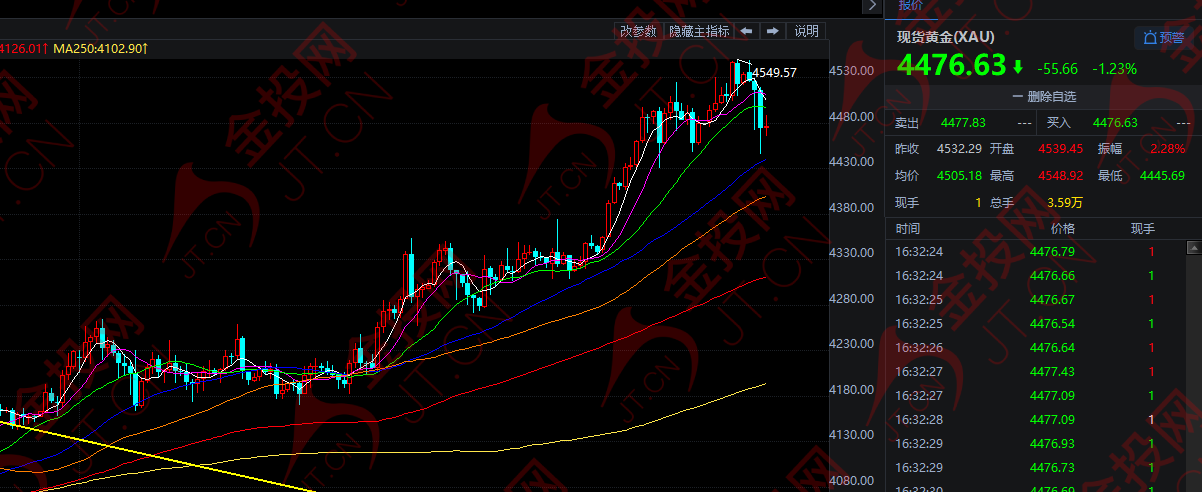Select the trade row priced 4476.93
1202x492 pixels.
pyautogui.click(x=1034, y=444)
